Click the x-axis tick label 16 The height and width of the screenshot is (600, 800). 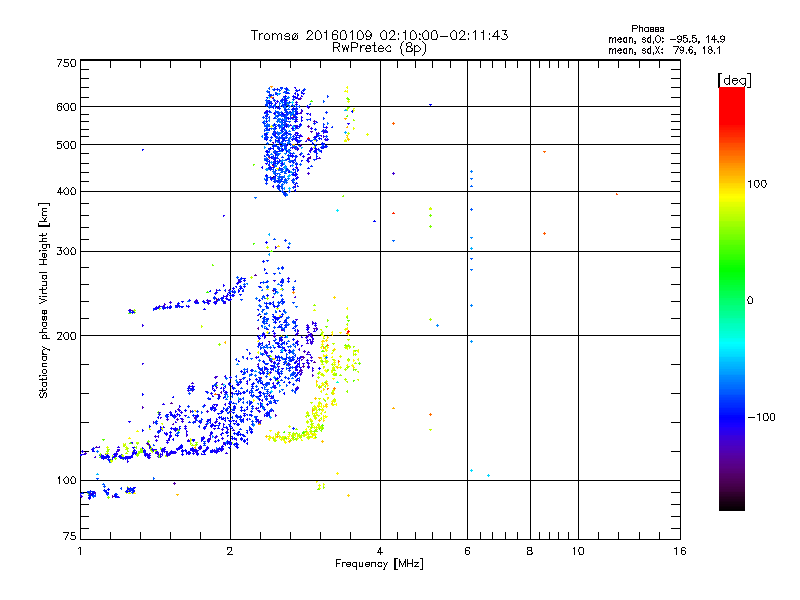pos(680,551)
